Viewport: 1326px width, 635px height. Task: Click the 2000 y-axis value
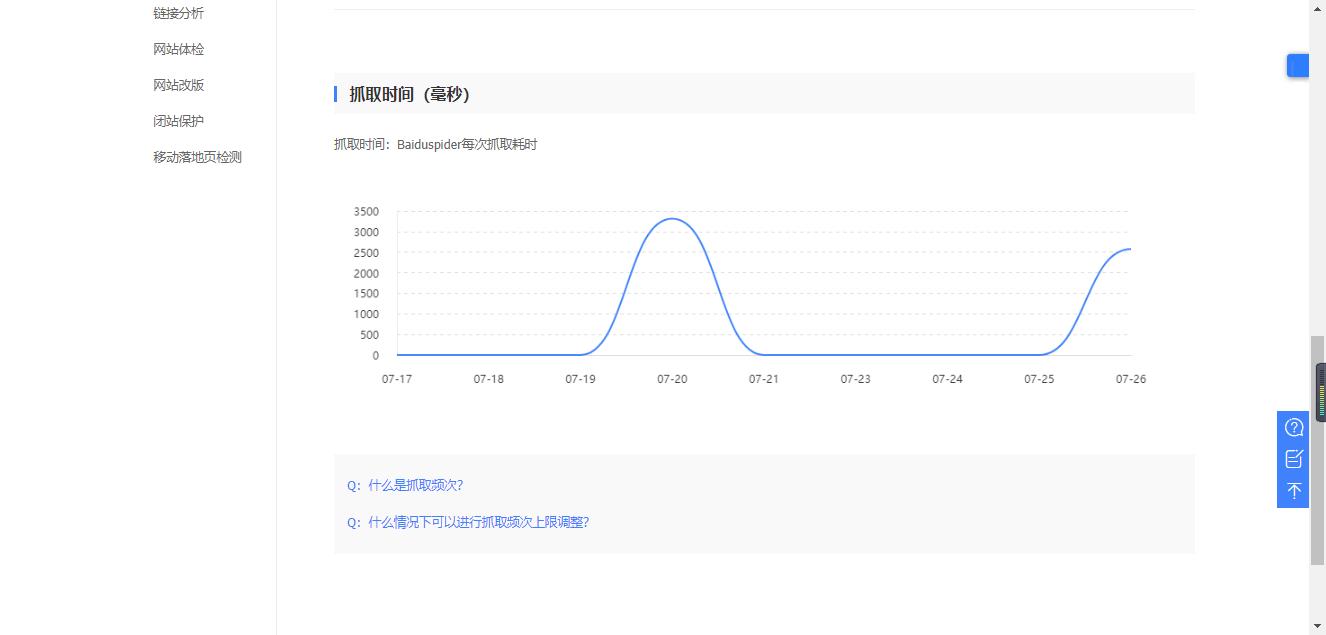pos(366,273)
